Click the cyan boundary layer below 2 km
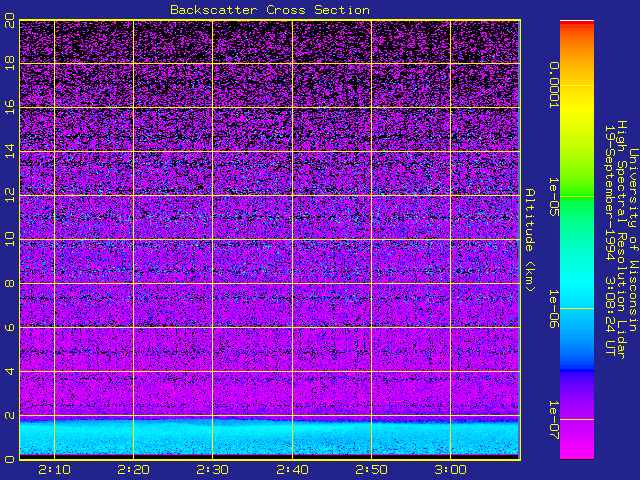The width and height of the screenshot is (640, 480). coord(269,437)
